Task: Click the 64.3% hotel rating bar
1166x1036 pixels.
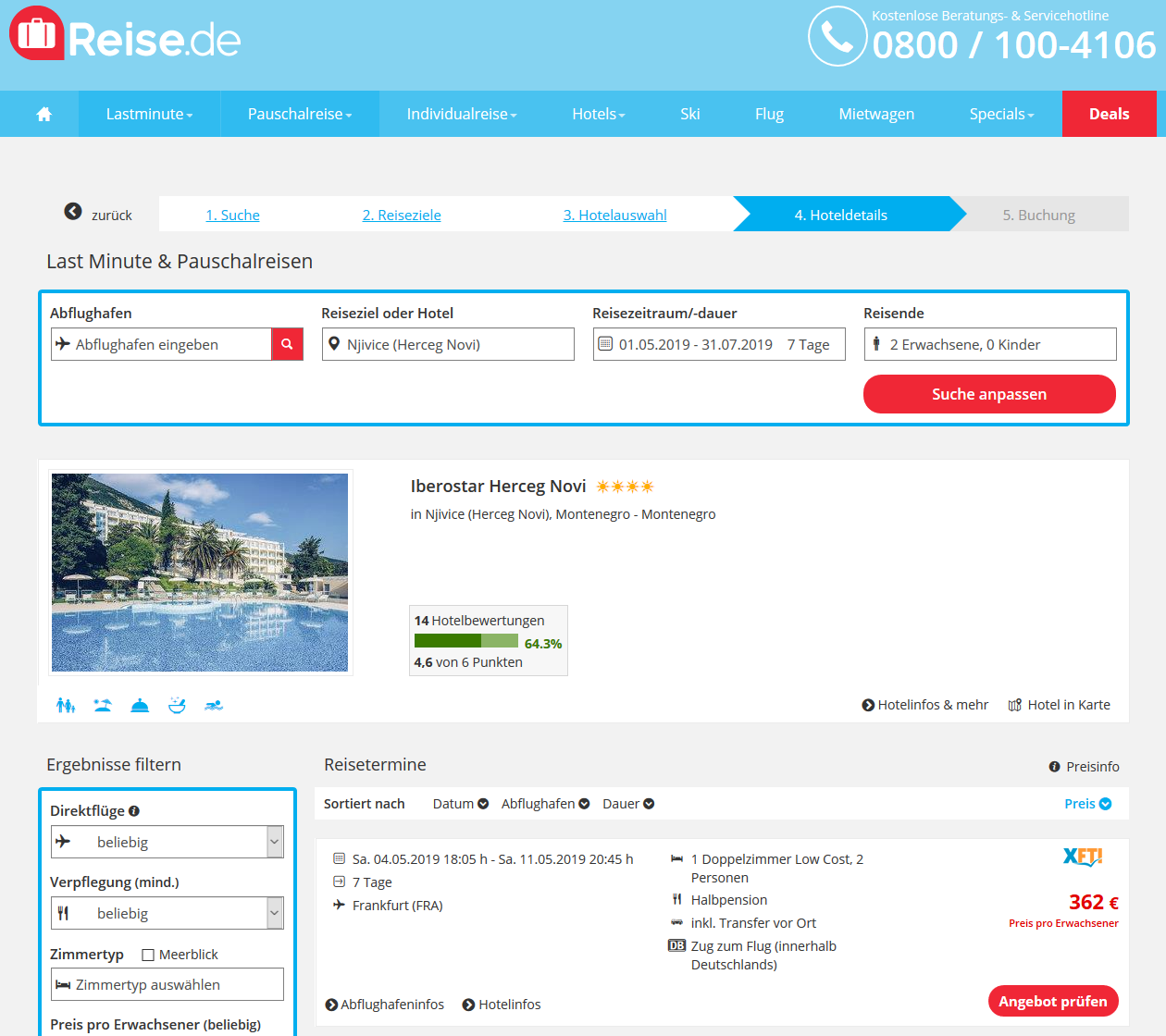Action: 466,641
